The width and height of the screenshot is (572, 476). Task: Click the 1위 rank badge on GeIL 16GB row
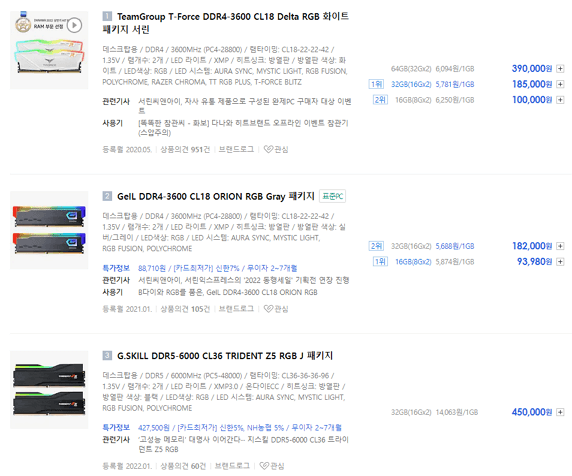pos(380,262)
